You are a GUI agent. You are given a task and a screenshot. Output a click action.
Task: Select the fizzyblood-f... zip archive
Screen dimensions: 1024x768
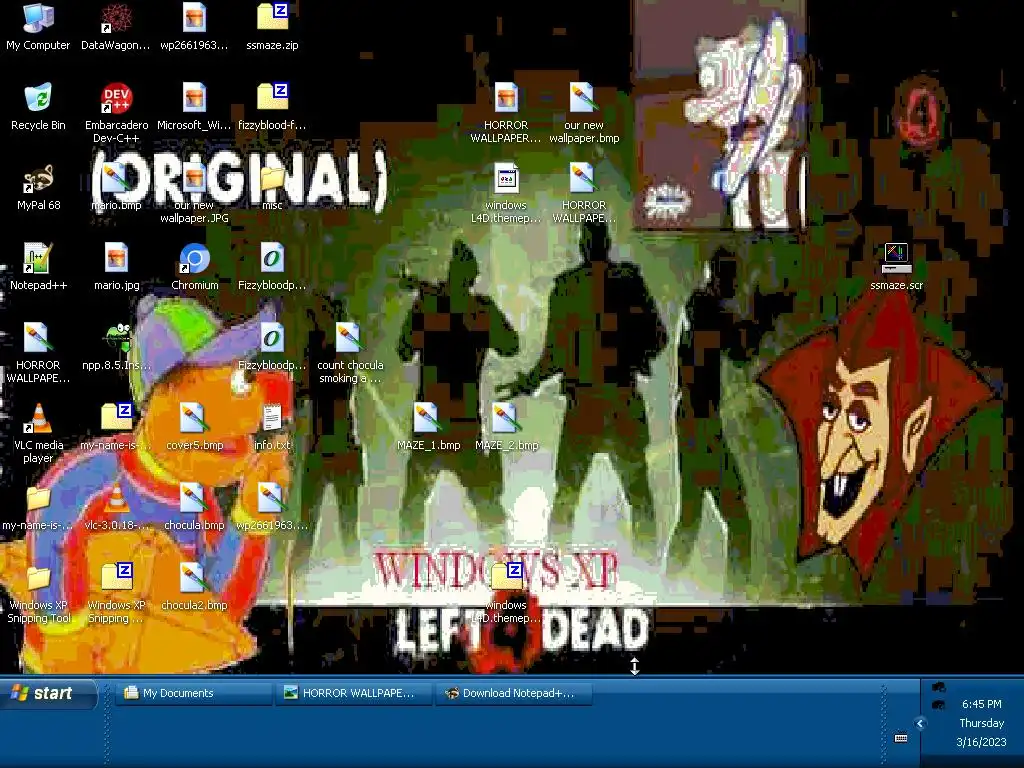(x=272, y=98)
